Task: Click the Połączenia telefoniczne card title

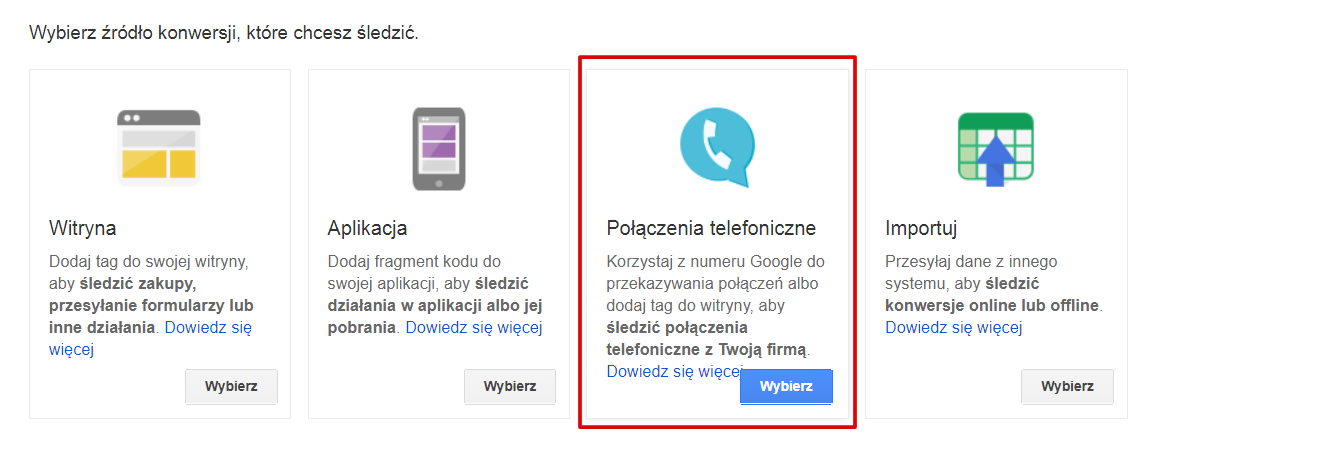Action: 711,228
